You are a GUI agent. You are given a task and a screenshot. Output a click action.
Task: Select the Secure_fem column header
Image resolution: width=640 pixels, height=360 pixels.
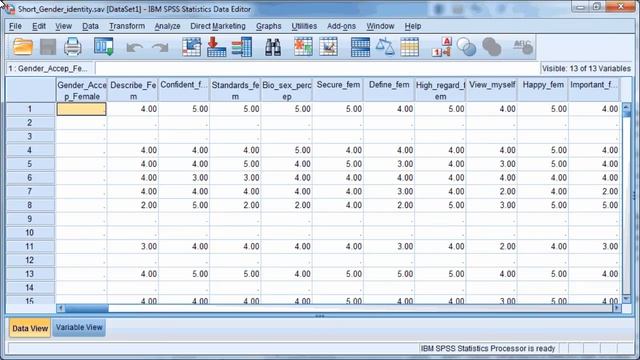(x=338, y=90)
